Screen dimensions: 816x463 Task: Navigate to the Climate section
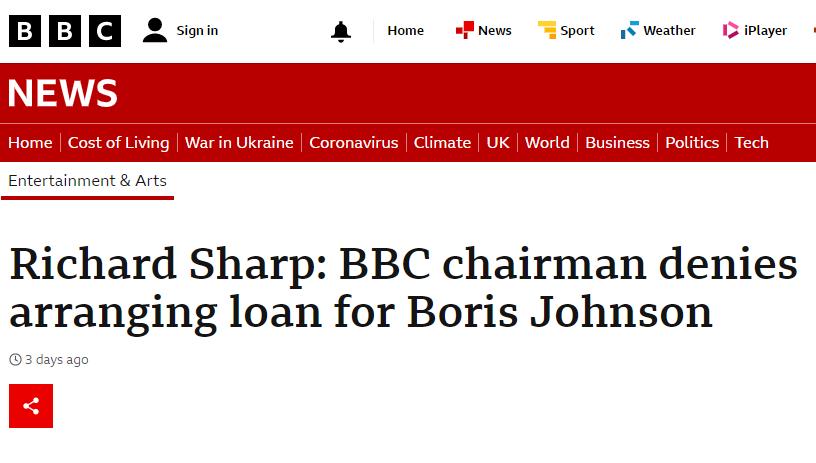pos(442,142)
